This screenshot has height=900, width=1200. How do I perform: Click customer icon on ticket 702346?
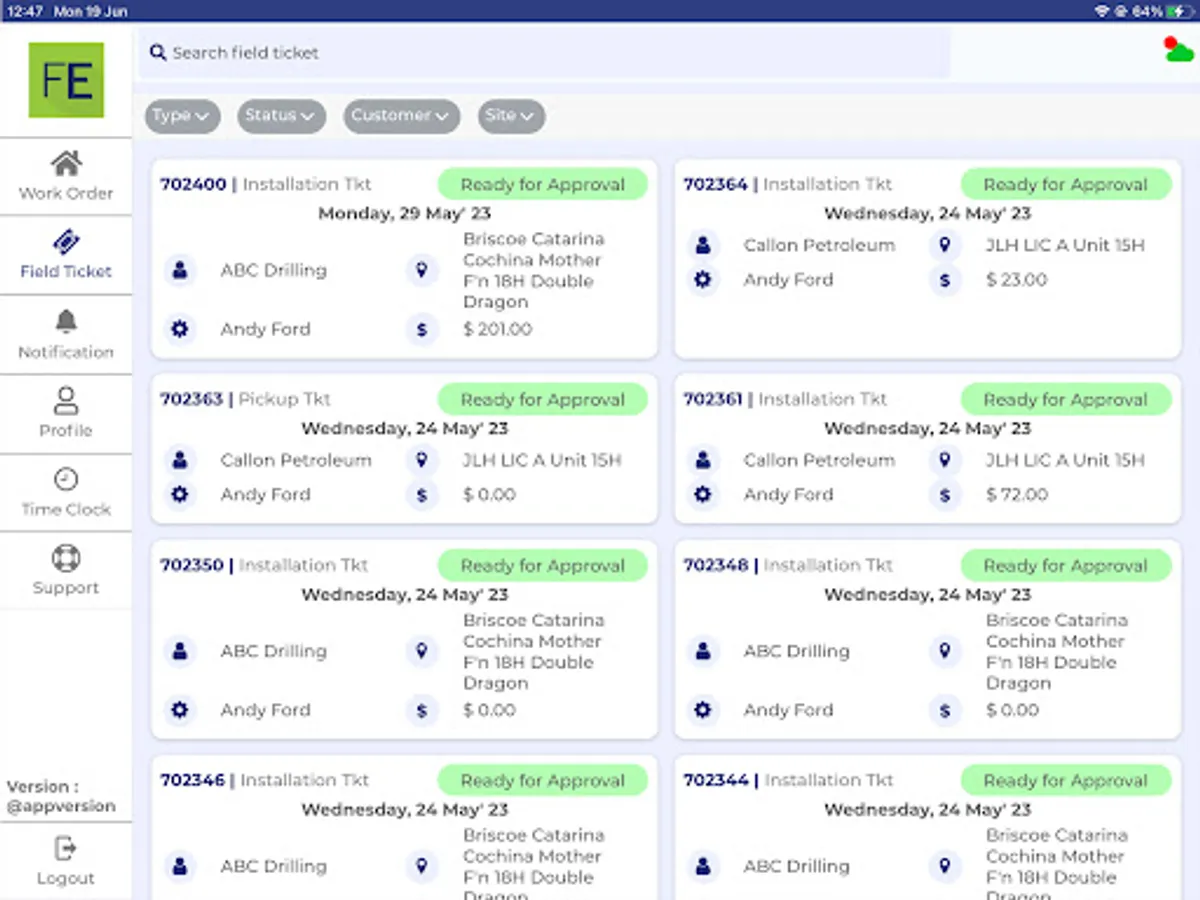(x=180, y=866)
